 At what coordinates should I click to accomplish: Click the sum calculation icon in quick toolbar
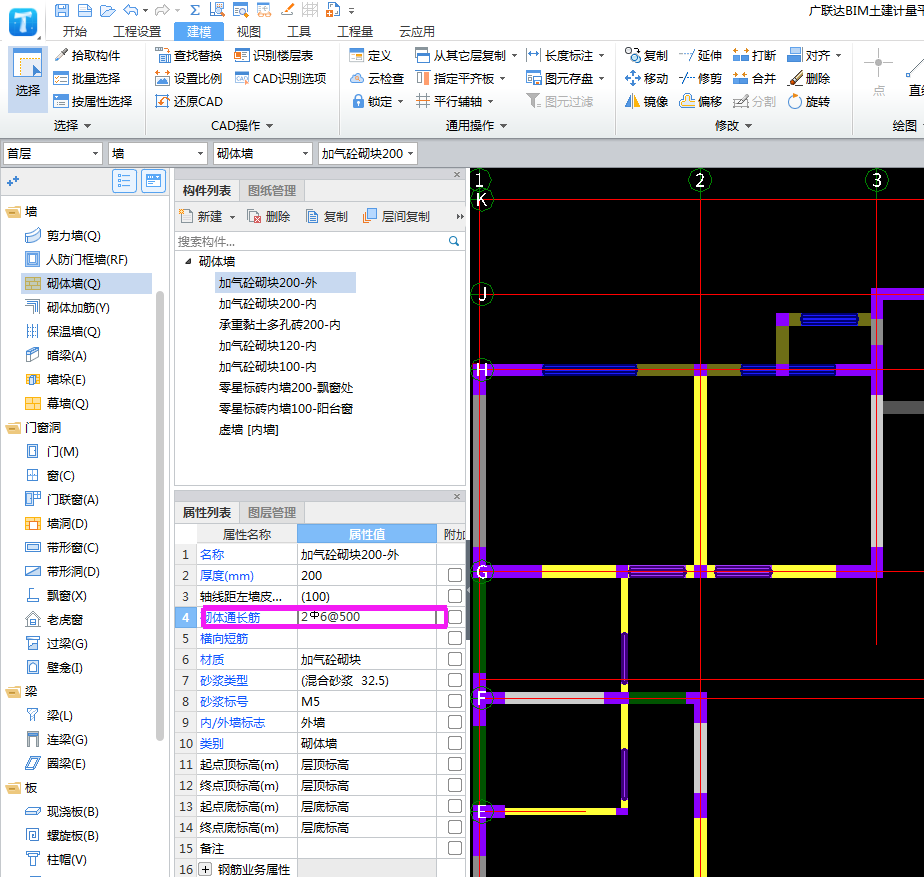(195, 10)
